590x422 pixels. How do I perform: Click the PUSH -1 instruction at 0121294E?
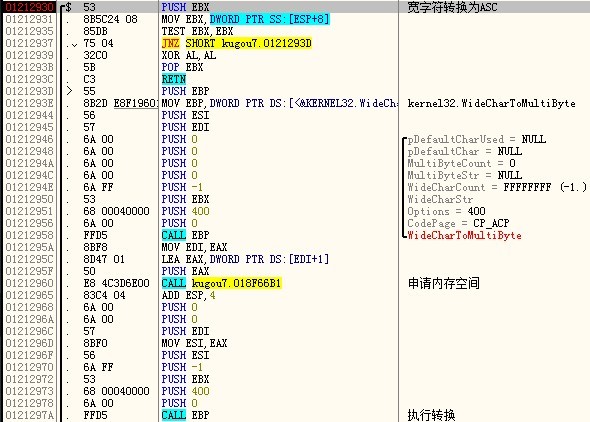tap(182, 187)
